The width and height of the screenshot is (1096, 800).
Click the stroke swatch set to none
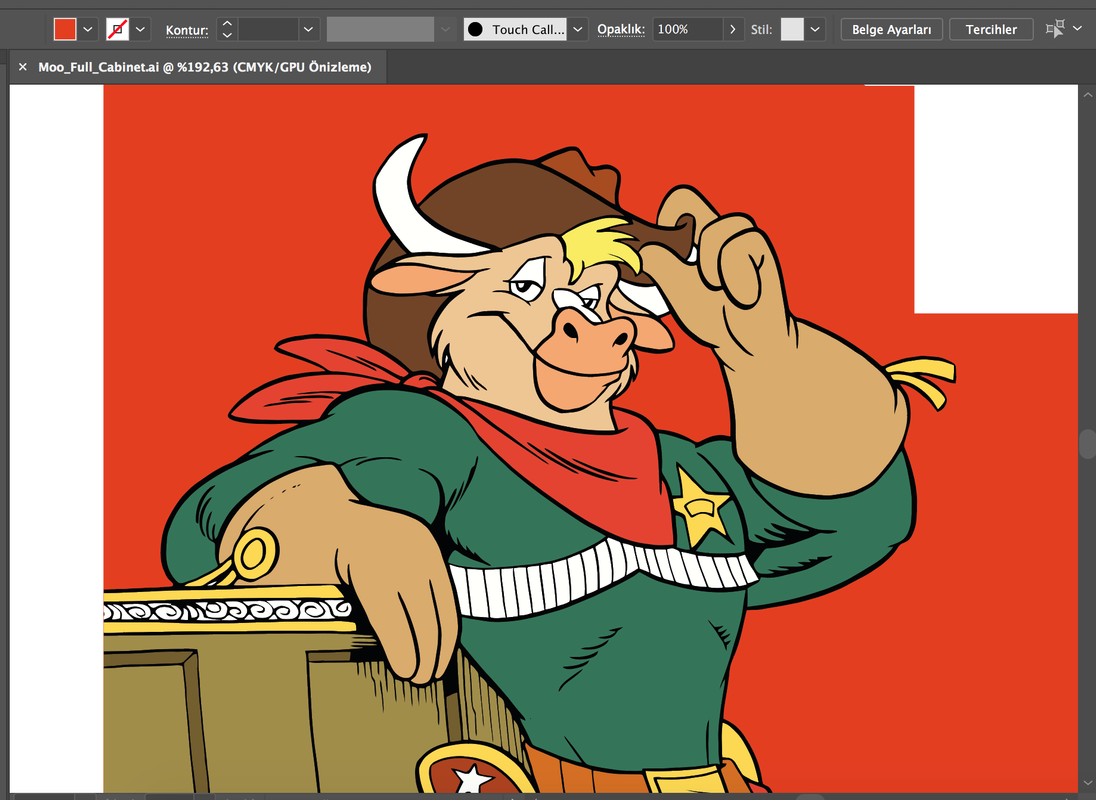pos(117,29)
